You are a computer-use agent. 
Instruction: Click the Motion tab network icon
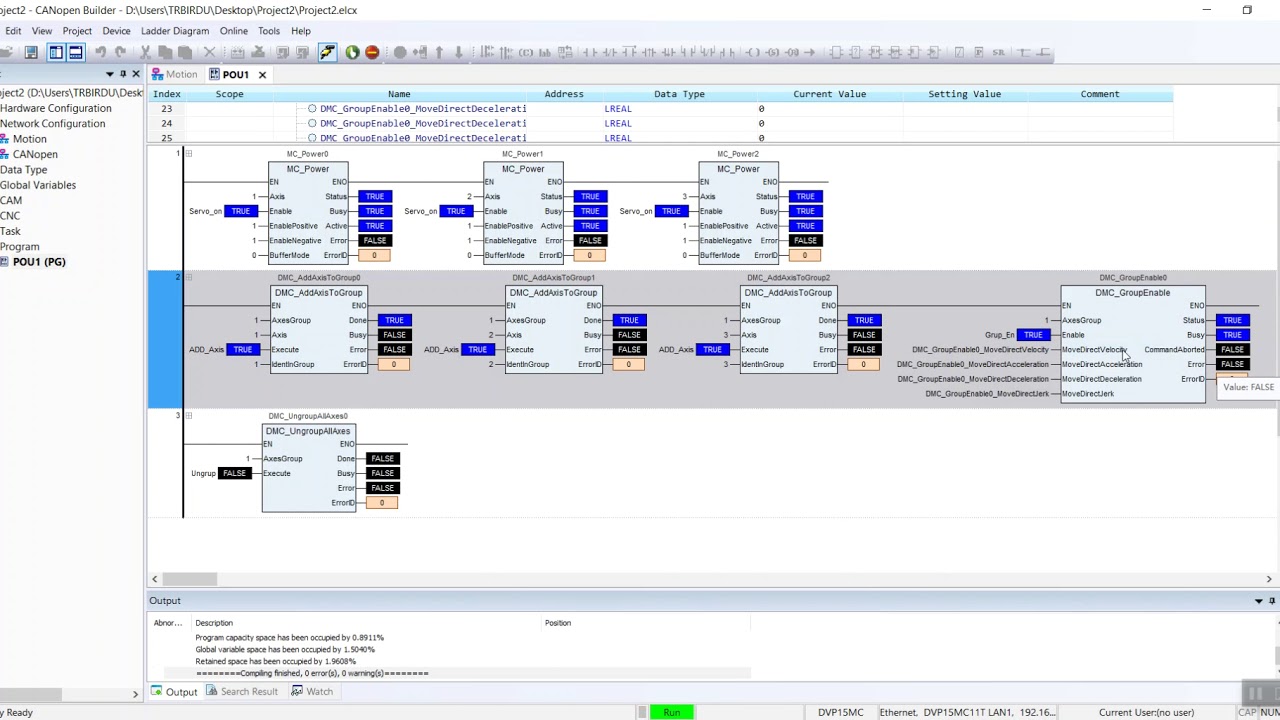[158, 74]
